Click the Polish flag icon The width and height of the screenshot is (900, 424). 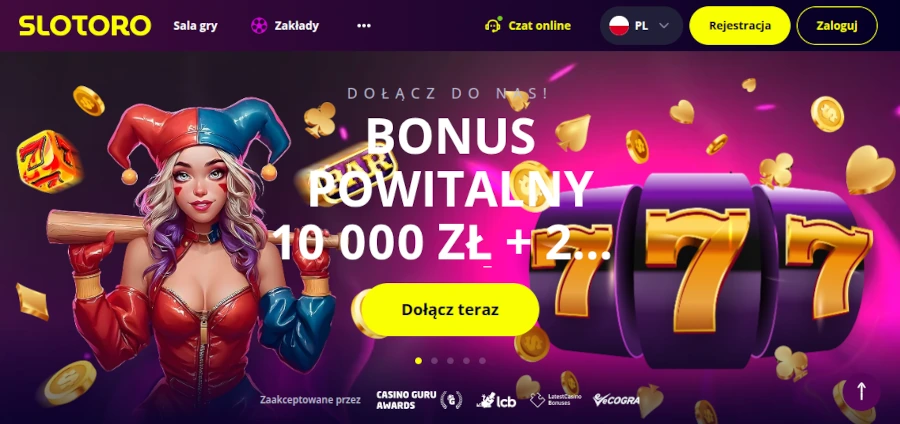[619, 26]
